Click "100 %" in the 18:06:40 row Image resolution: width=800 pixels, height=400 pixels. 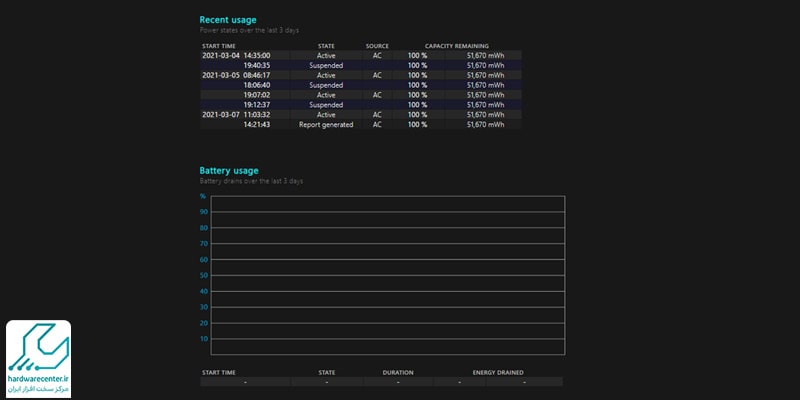(417, 85)
